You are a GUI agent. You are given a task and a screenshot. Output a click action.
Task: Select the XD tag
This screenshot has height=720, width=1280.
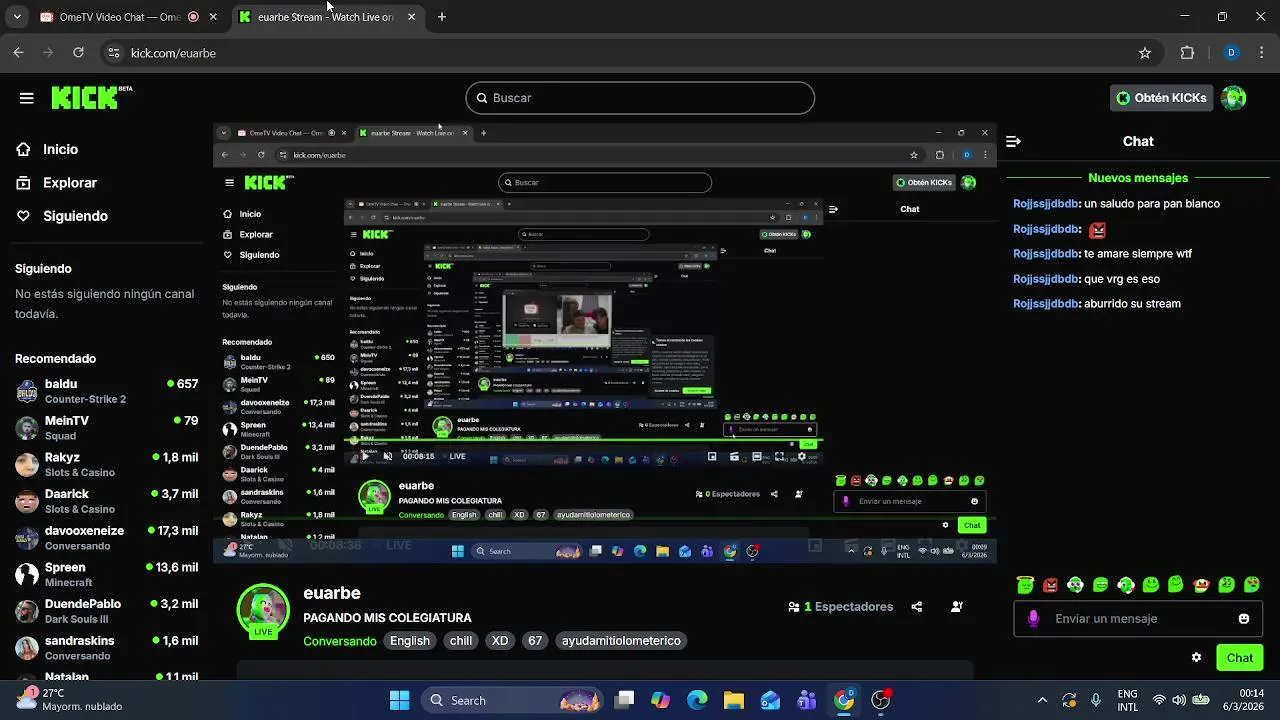(500, 641)
